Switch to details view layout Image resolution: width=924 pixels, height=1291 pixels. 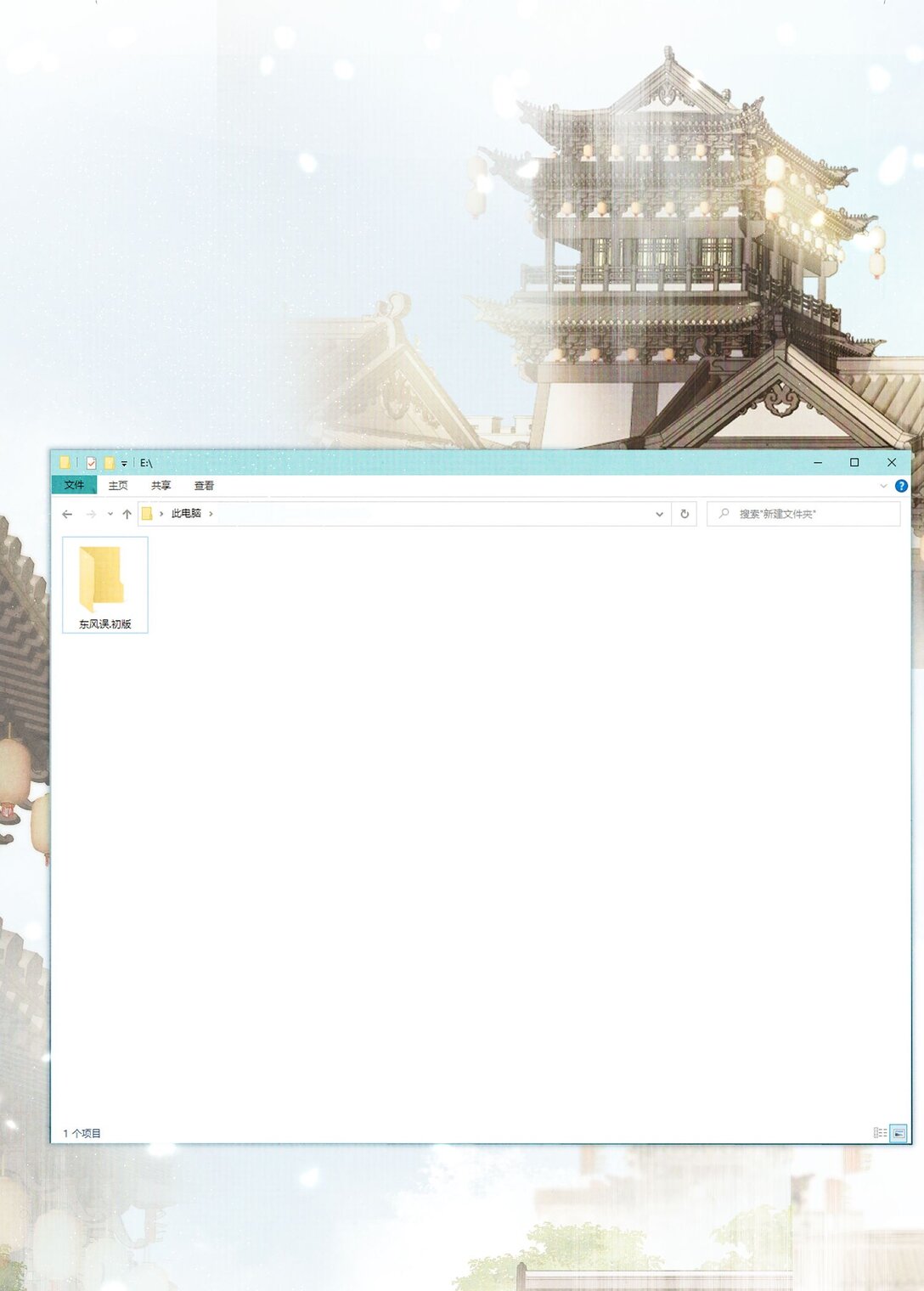pos(880,1133)
